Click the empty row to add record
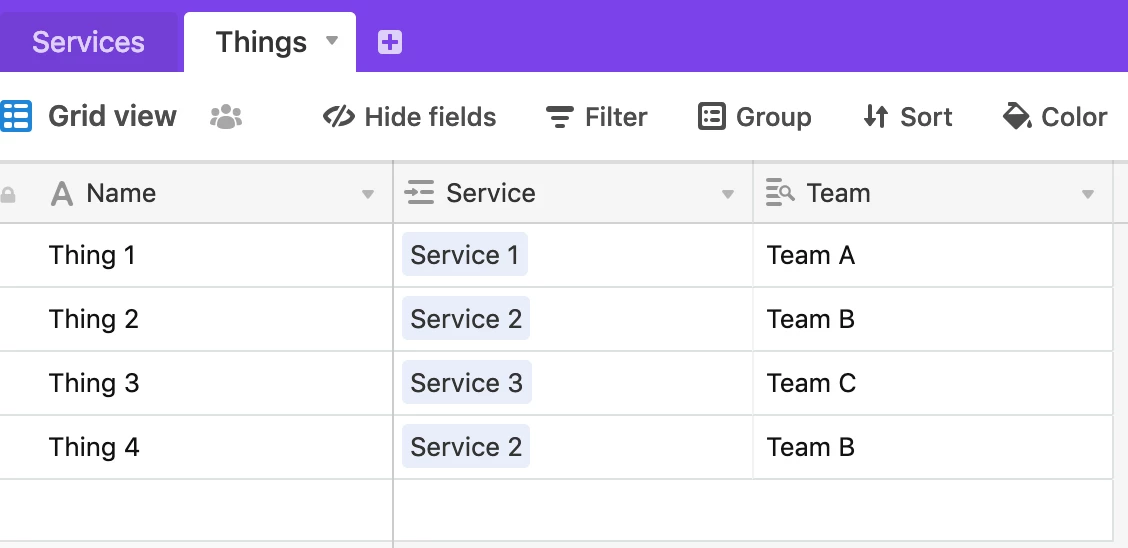 pyautogui.click(x=556, y=510)
